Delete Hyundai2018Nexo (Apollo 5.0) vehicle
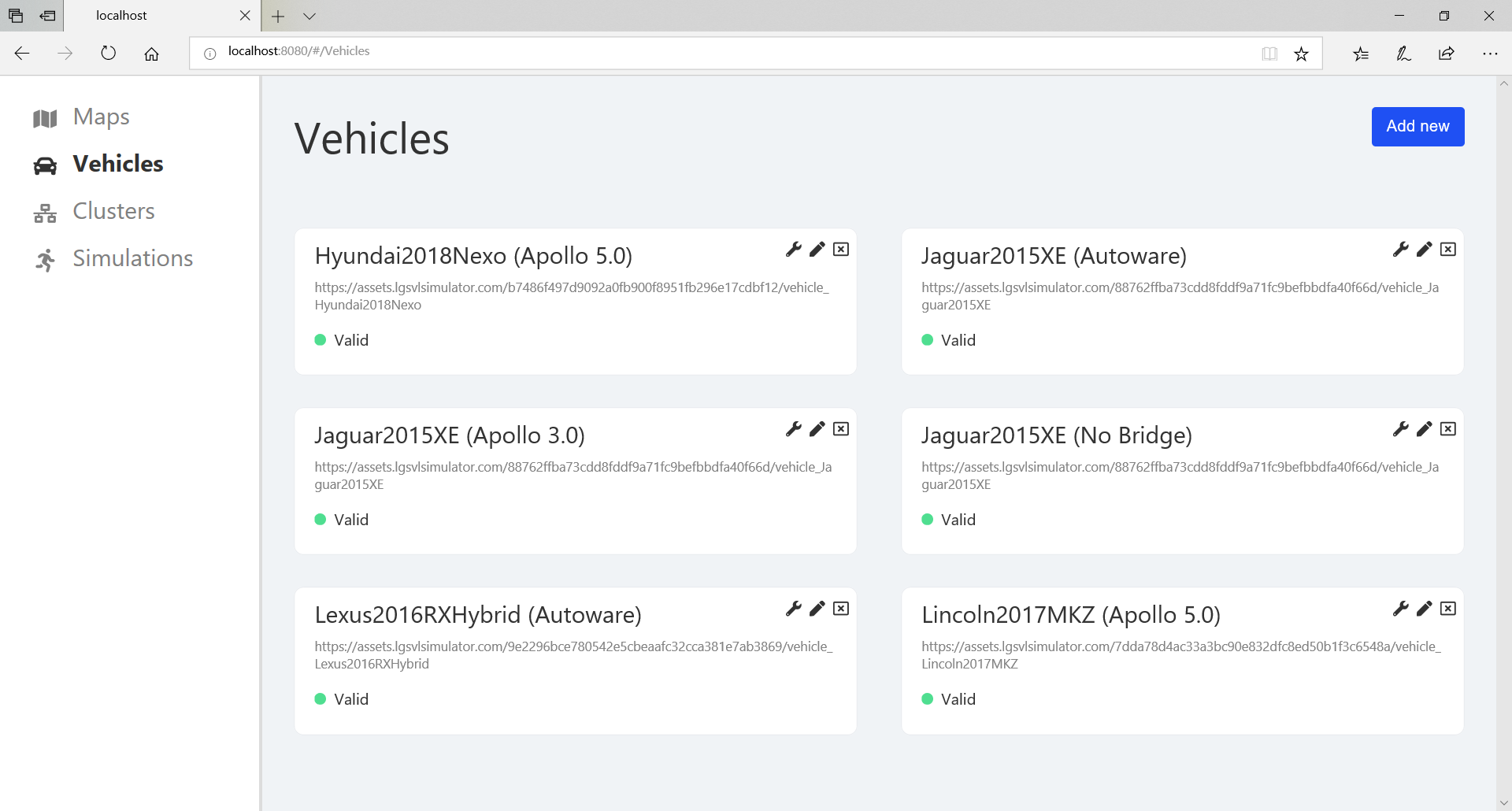This screenshot has height=811, width=1512. point(841,250)
